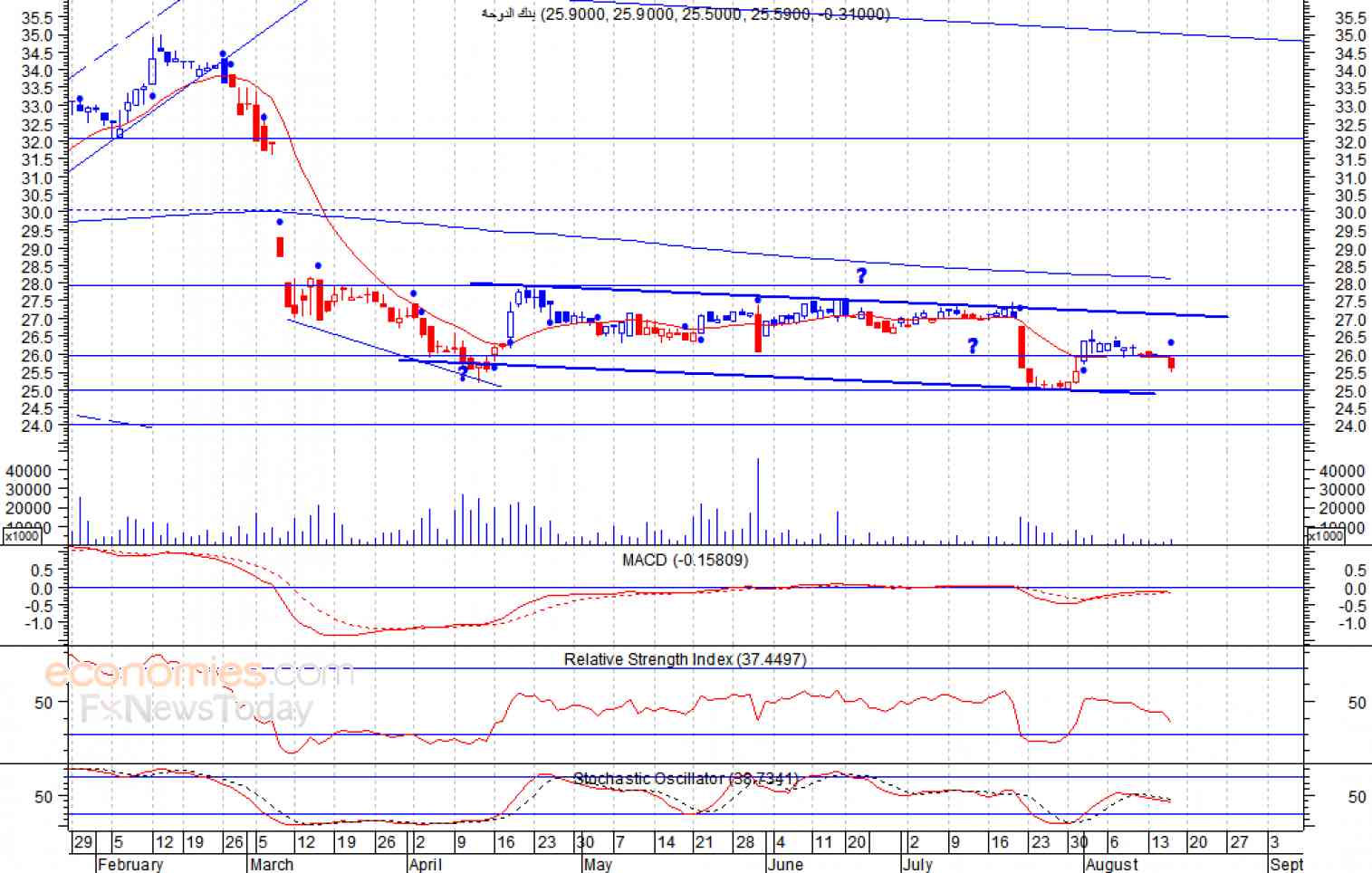Click the x1000 volume scale label on left
This screenshot has height=873, width=1372.
pyautogui.click(x=21, y=535)
